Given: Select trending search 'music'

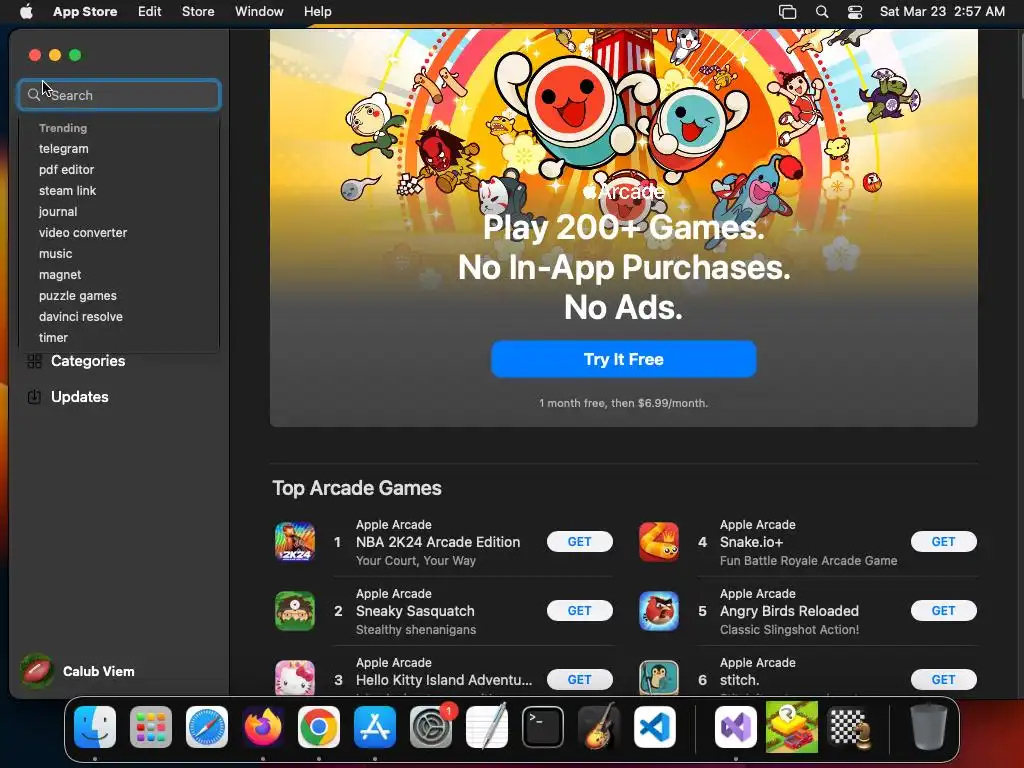Looking at the screenshot, I should tap(56, 253).
